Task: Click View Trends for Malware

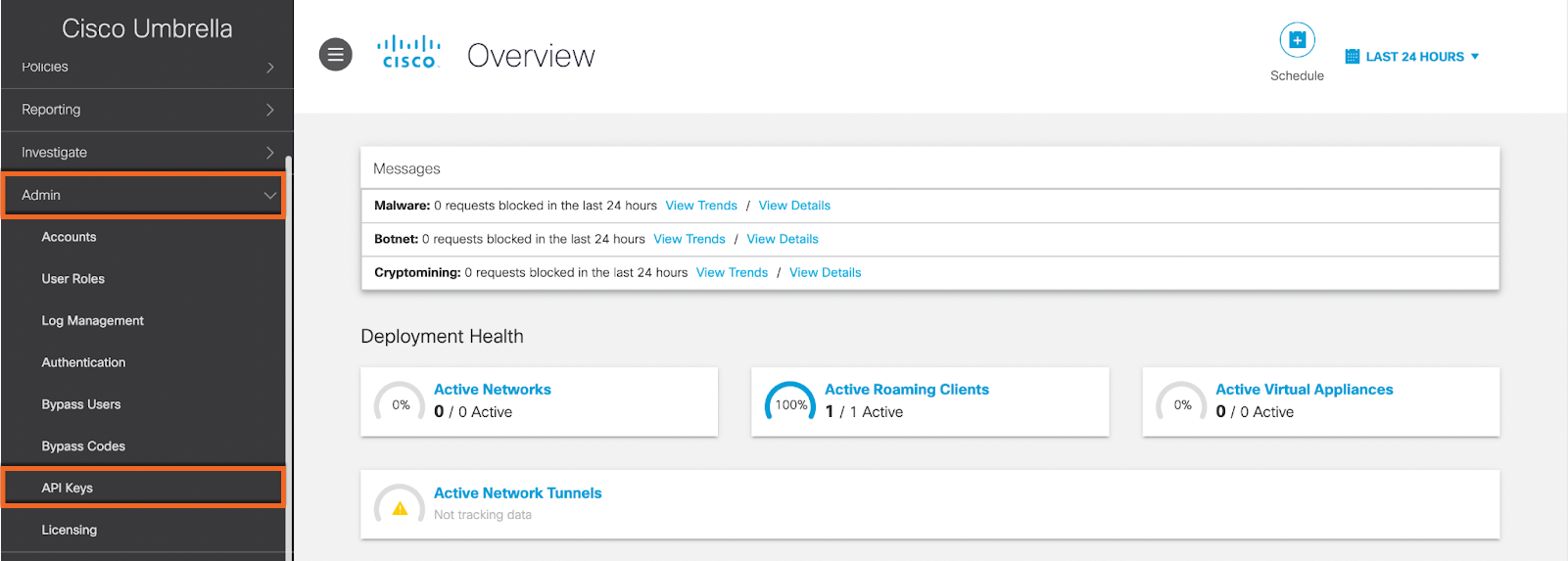Action: click(x=701, y=206)
